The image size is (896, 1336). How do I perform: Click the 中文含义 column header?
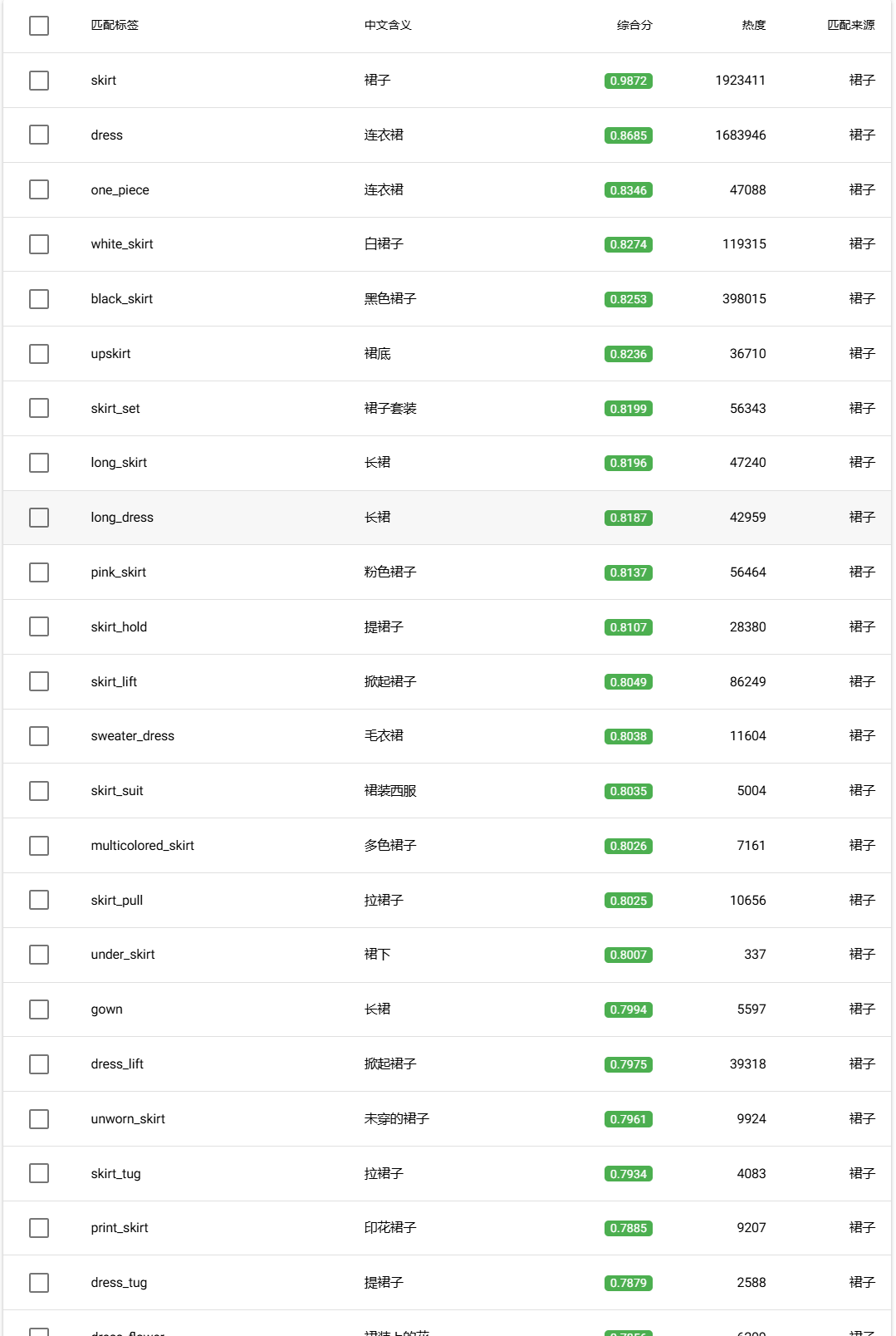click(388, 26)
